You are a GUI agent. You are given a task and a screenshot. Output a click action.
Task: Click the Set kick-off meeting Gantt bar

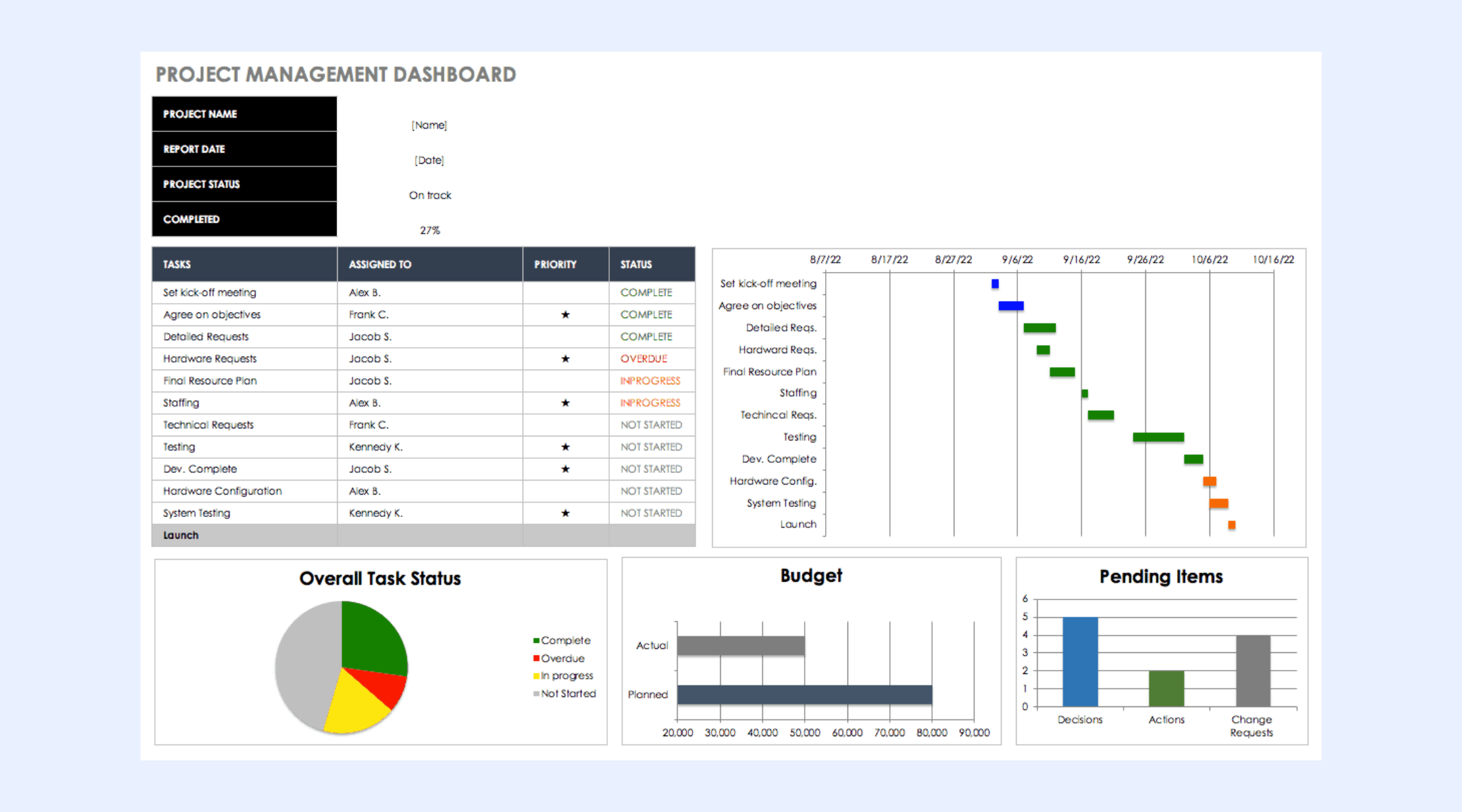click(x=995, y=284)
